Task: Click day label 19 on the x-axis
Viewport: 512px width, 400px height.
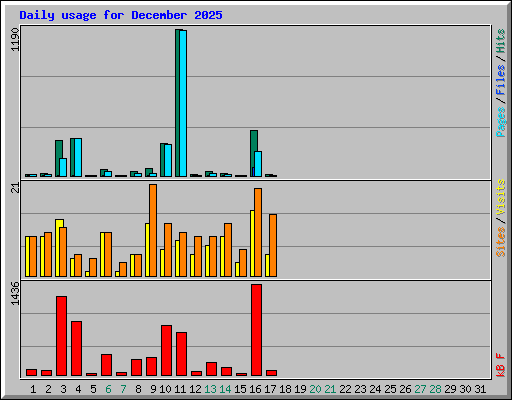Action: (x=300, y=389)
